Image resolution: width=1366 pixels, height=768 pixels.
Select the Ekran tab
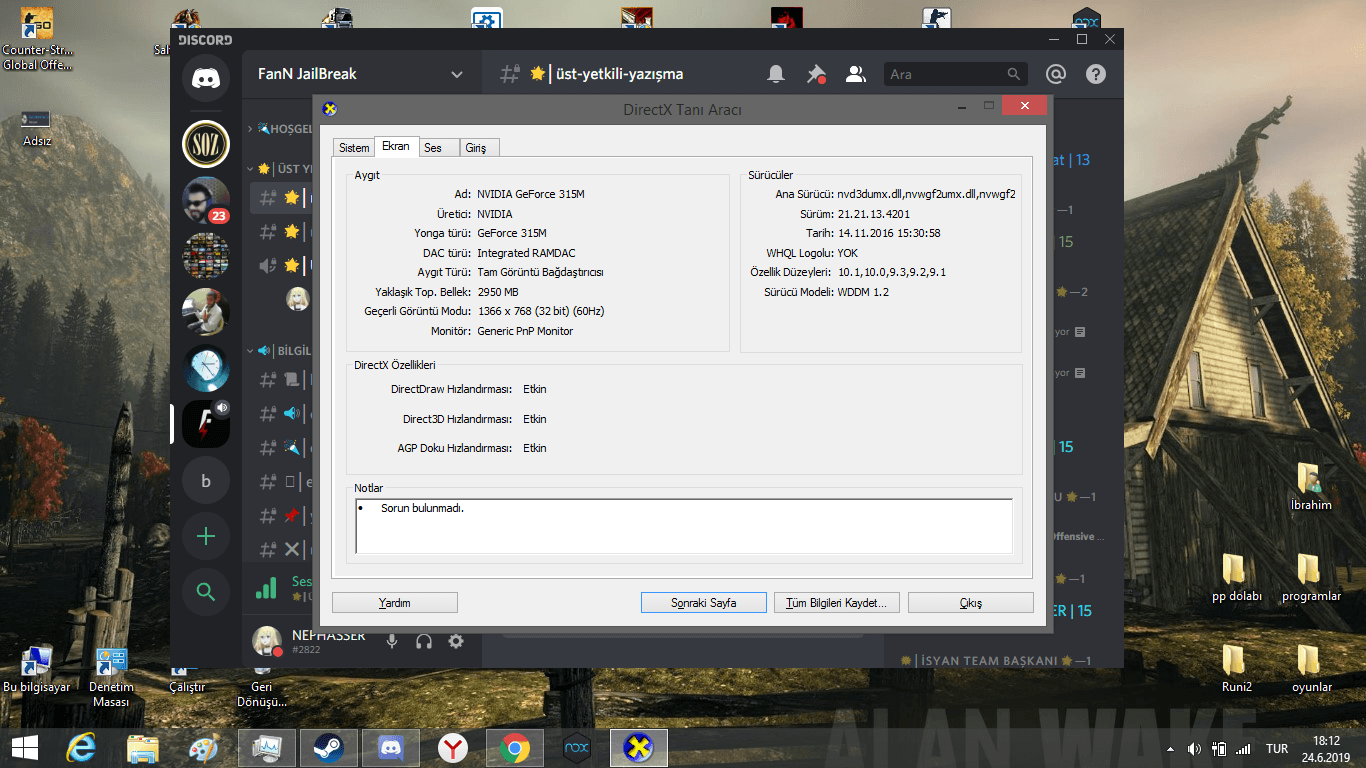click(x=396, y=146)
